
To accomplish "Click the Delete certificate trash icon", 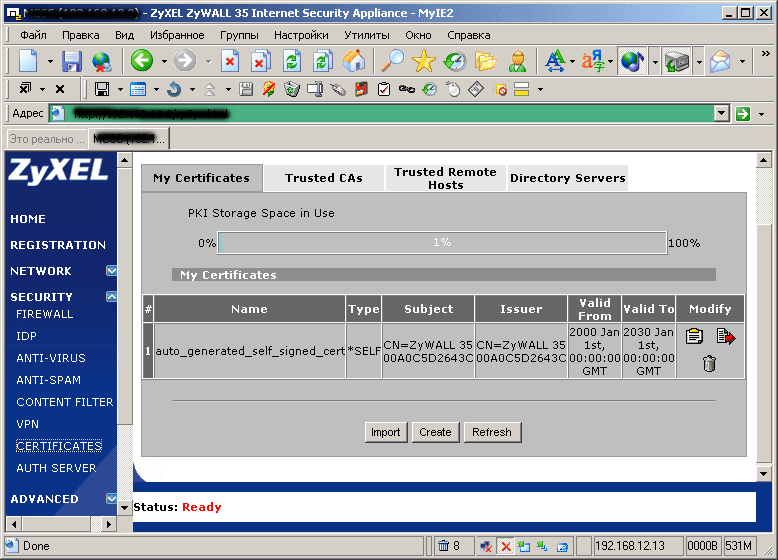I will point(710,364).
